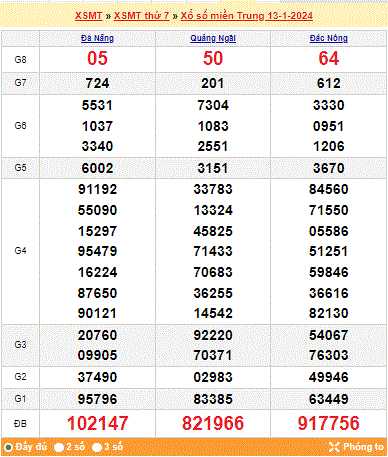Click the G7 number 201
Viewport: 388px width, 457px height.
[x=213, y=83]
